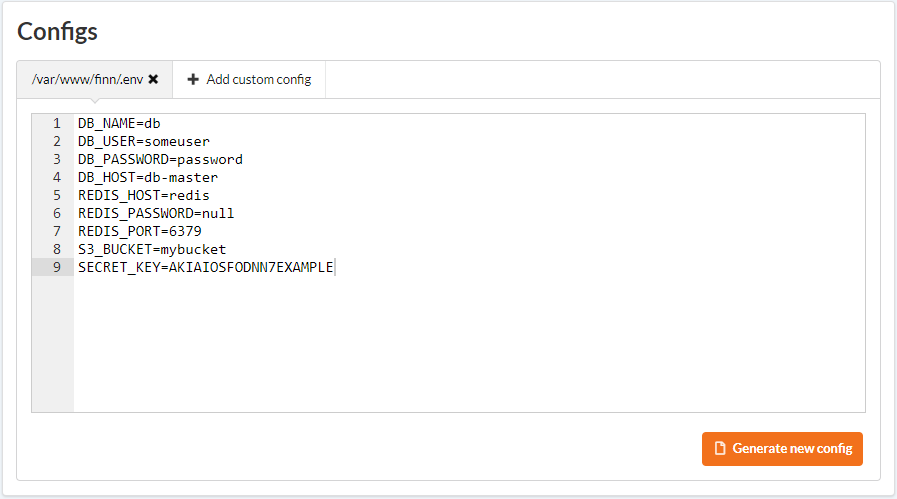
Task: Click line number 1 in the gutter
Action: pyautogui.click(x=57, y=124)
